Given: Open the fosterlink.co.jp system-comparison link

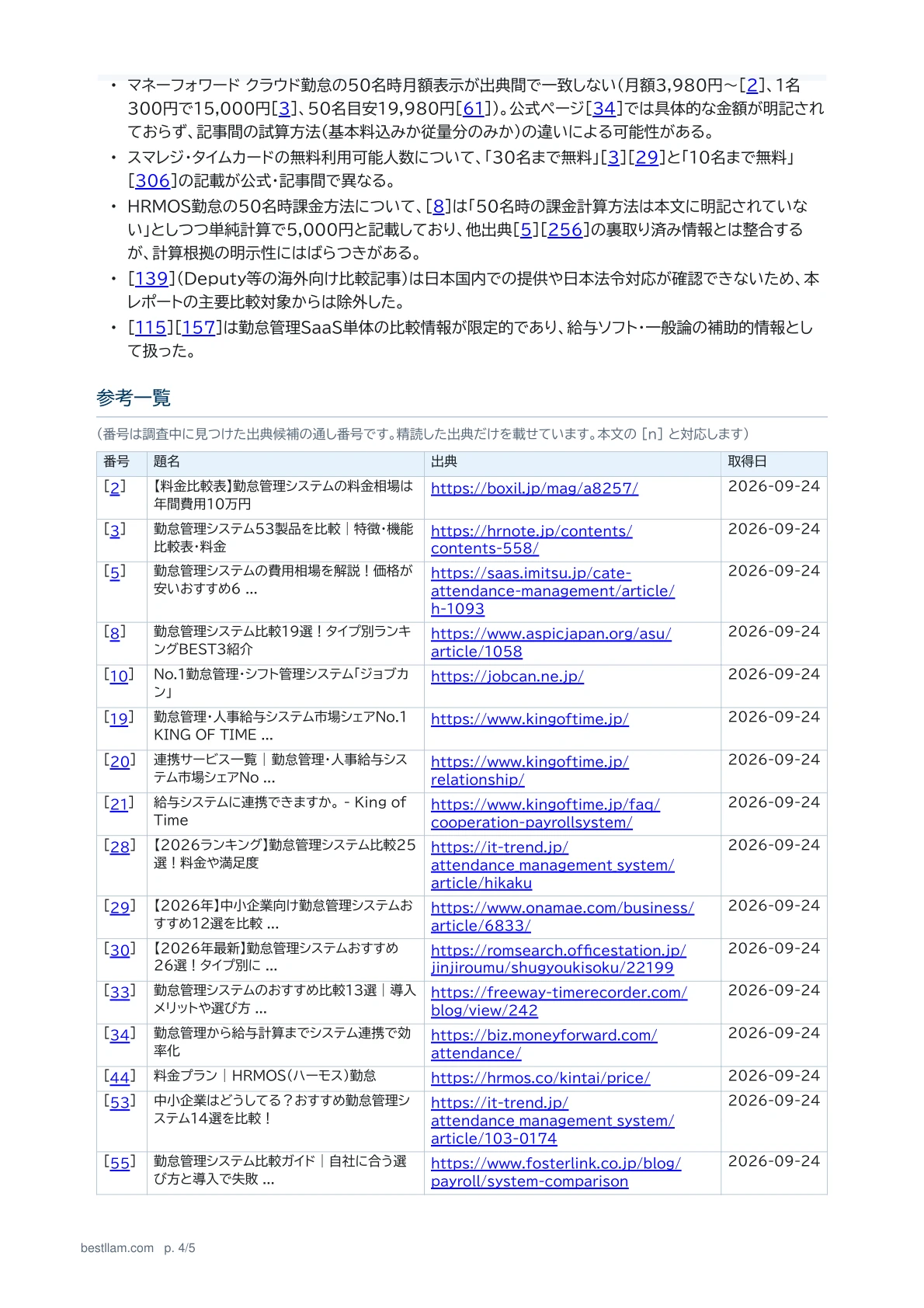Looking at the screenshot, I should (556, 1172).
